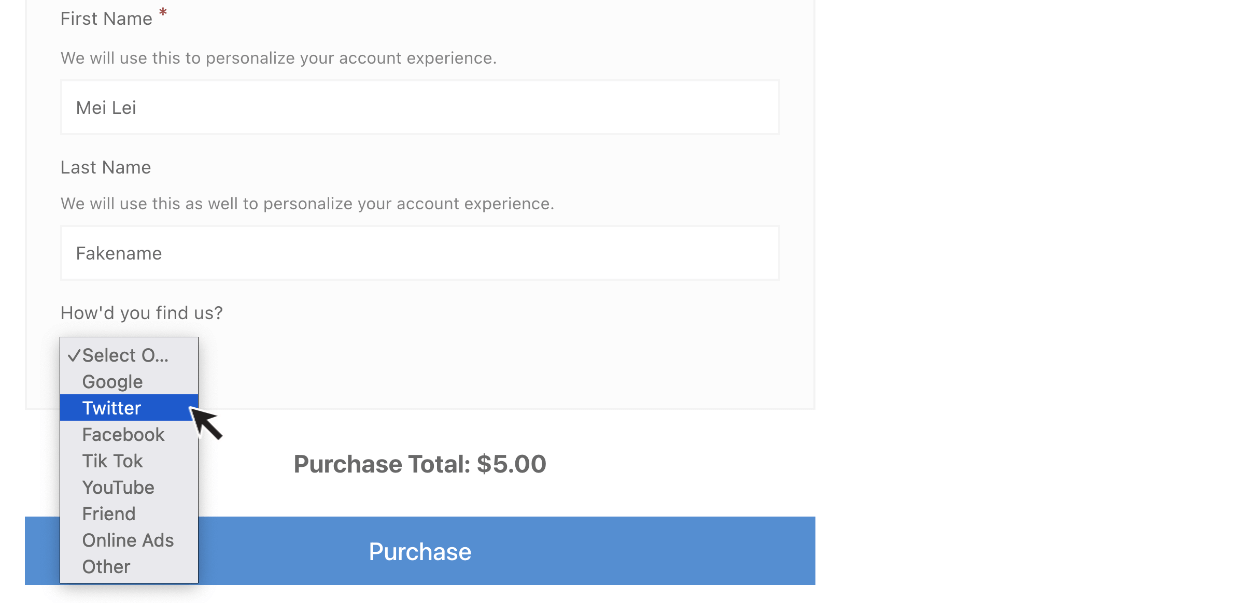Click the 'as well' helper text under Last Name

pos(307,204)
